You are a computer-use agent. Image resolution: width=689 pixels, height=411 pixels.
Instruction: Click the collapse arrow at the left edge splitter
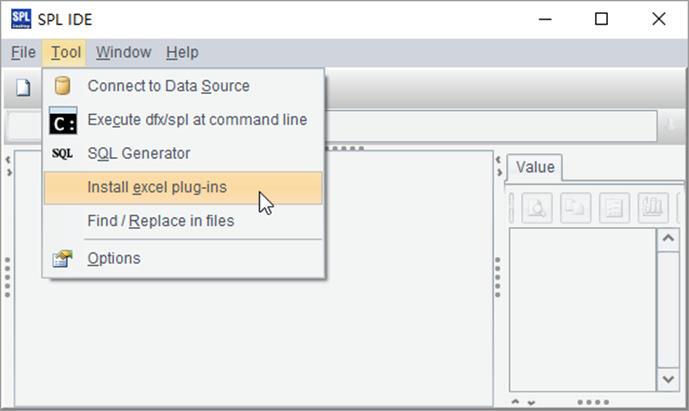[8, 160]
